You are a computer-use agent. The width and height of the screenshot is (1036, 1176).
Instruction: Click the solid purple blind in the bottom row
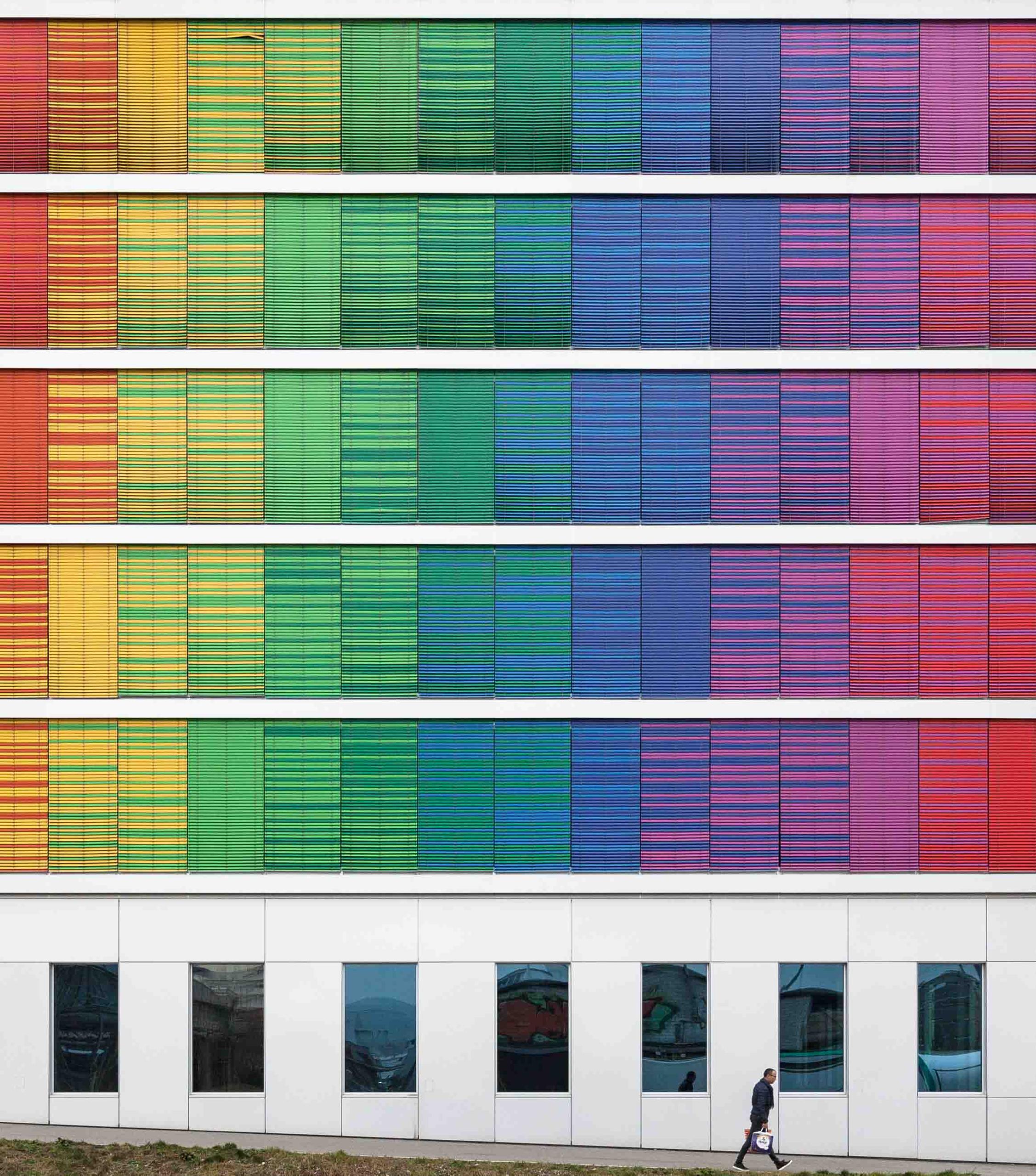pyautogui.click(x=883, y=795)
